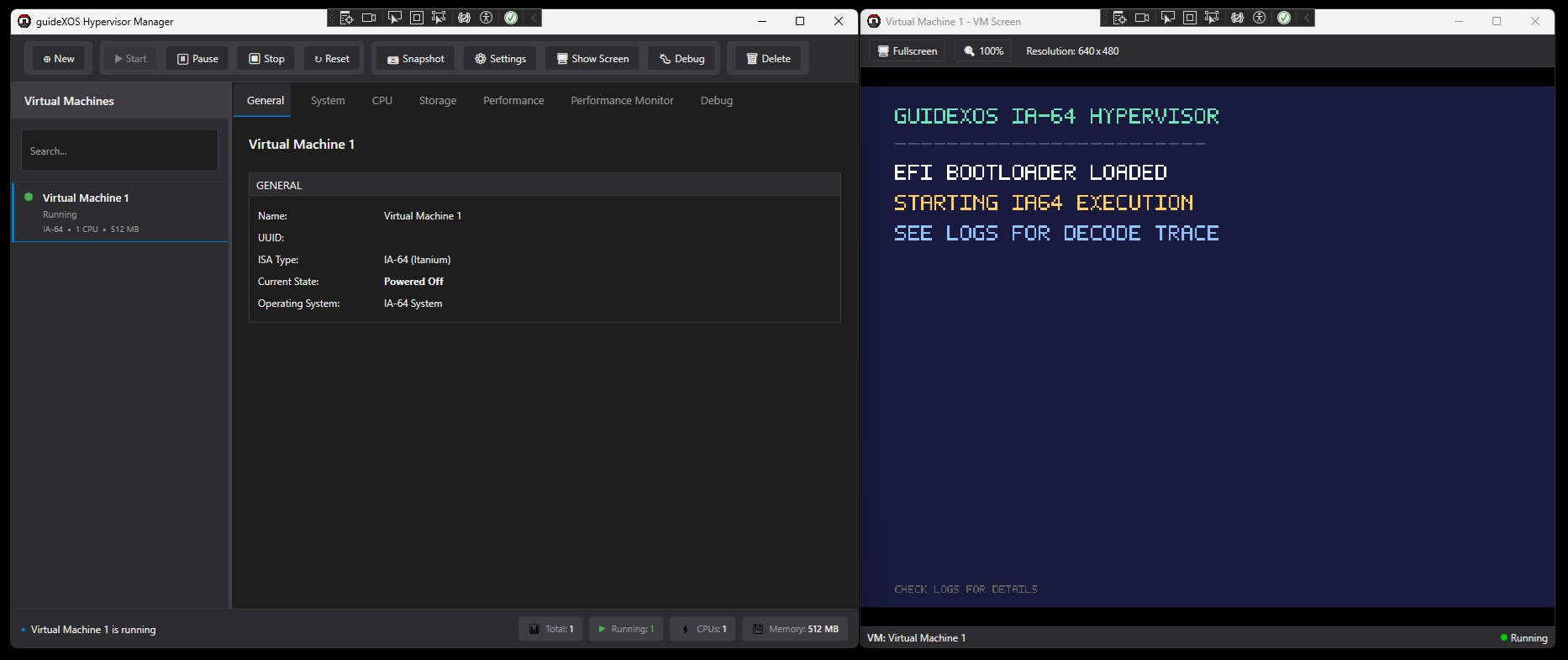The height and width of the screenshot is (660, 1568).
Task: Open the Storage tab
Action: [438, 100]
